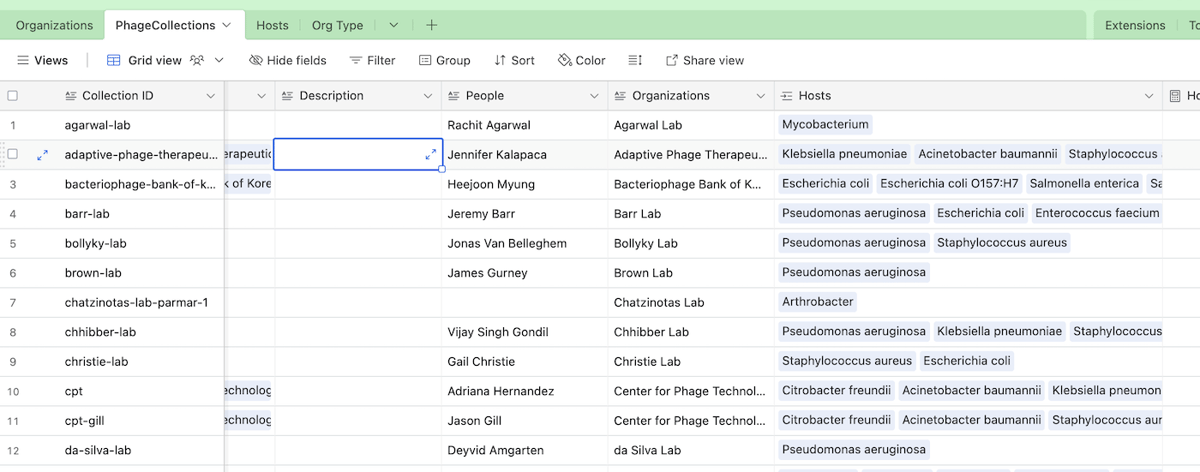
Task: Open Extensions panel
Action: tap(1135, 25)
